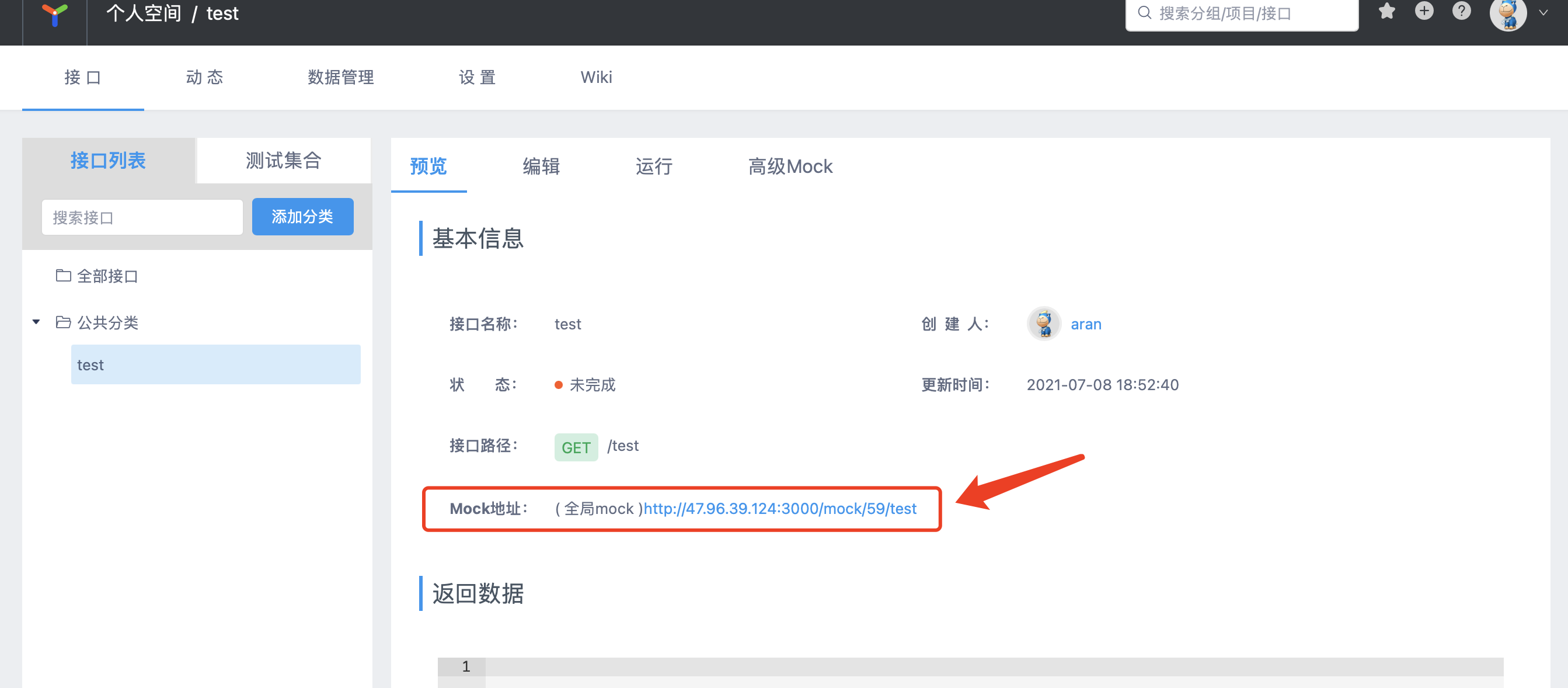Click the plus add-project icon
Image resolution: width=1568 pixels, height=688 pixels.
pyautogui.click(x=1424, y=12)
